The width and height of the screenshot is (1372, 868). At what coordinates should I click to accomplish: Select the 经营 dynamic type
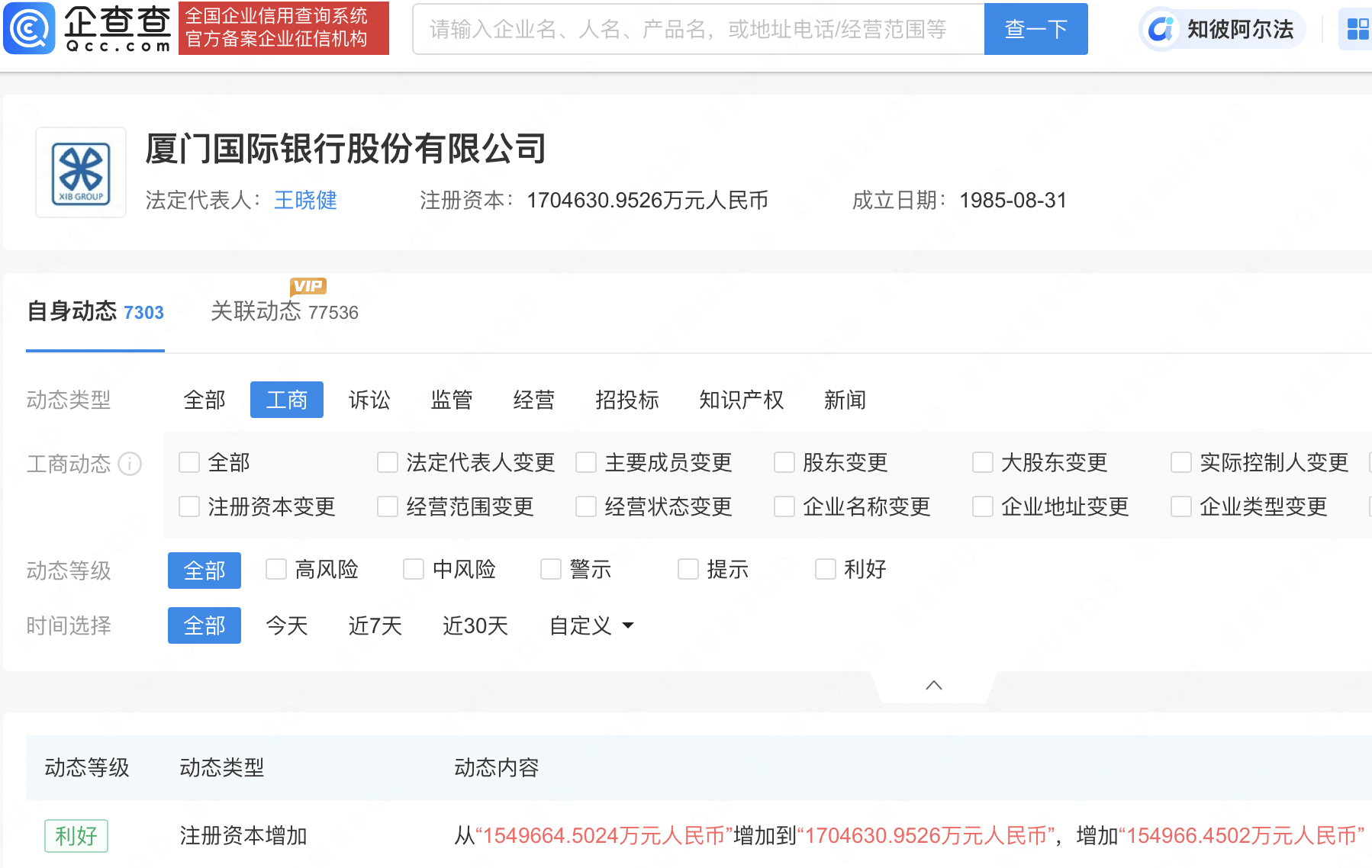point(533,400)
